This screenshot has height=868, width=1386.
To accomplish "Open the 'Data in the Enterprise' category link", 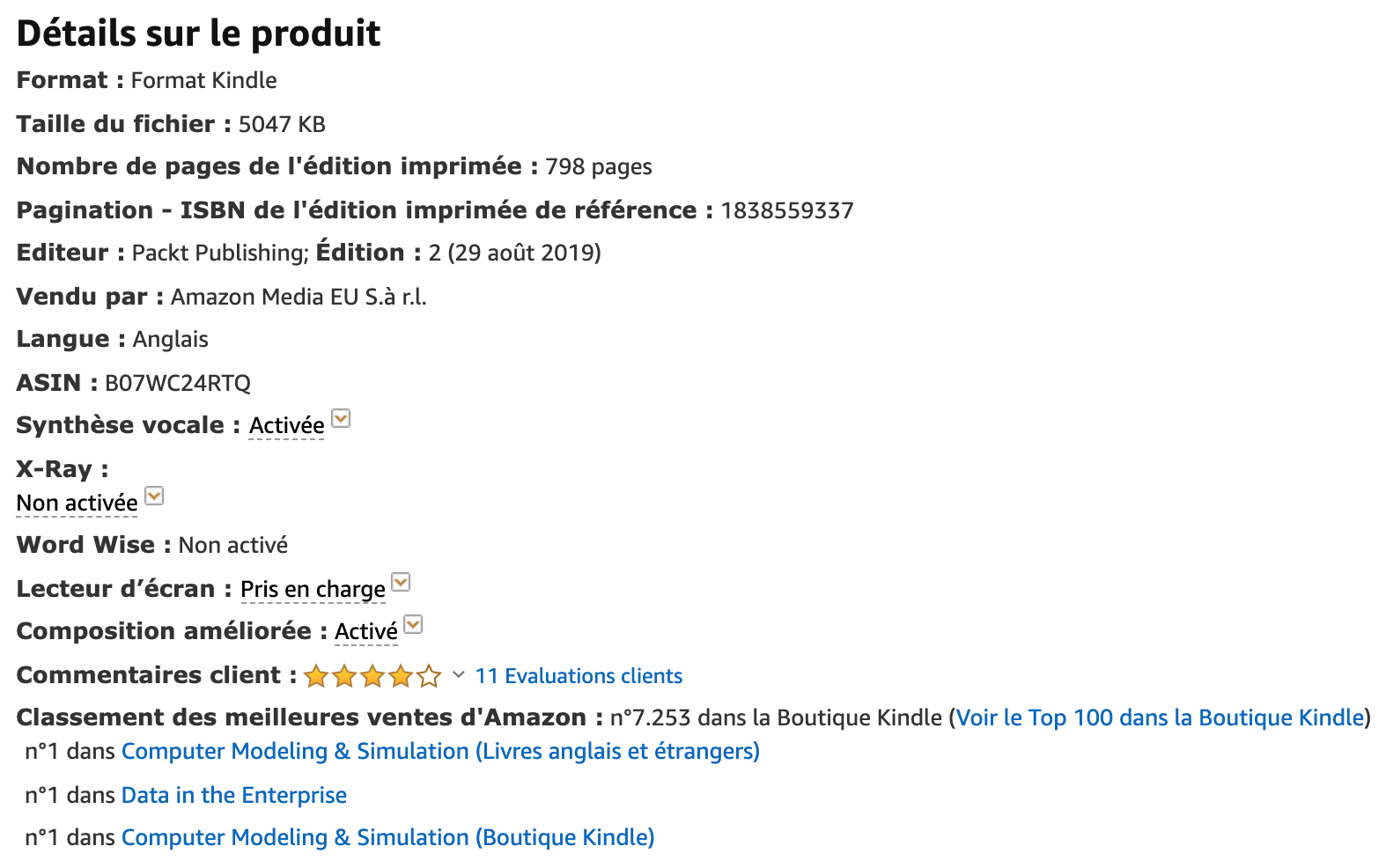I will [x=234, y=796].
